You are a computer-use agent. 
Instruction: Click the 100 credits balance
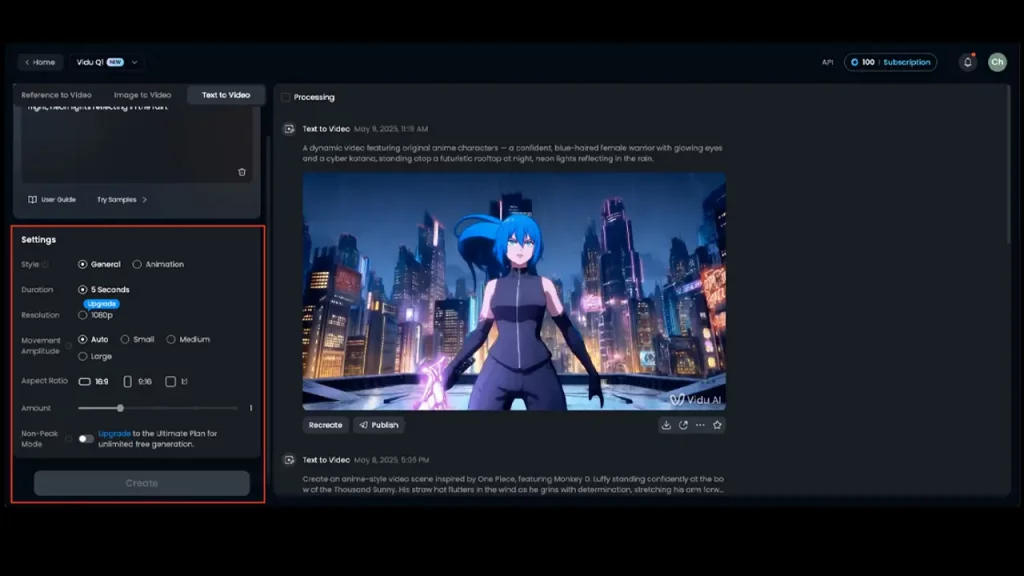pos(863,62)
